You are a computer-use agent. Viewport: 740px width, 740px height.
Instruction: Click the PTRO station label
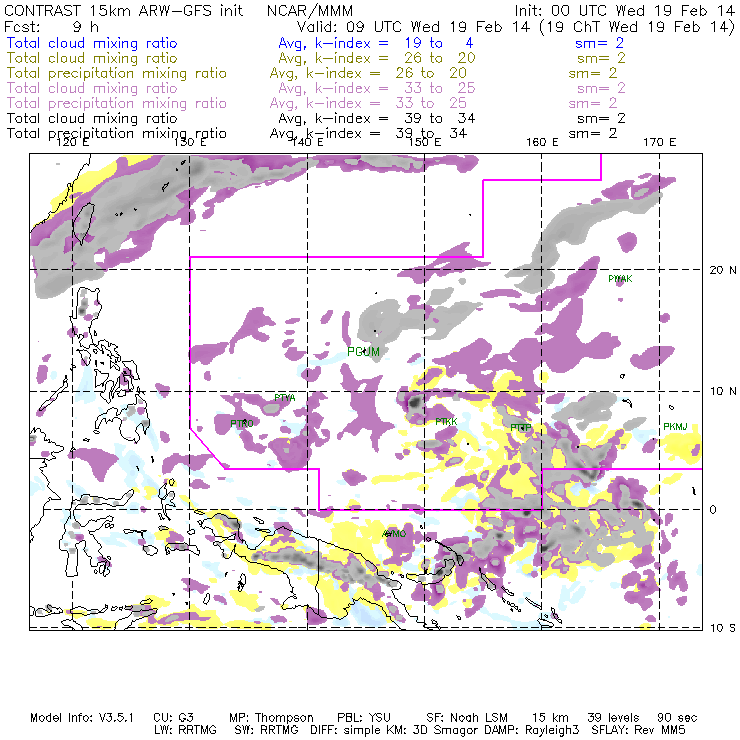tap(242, 423)
